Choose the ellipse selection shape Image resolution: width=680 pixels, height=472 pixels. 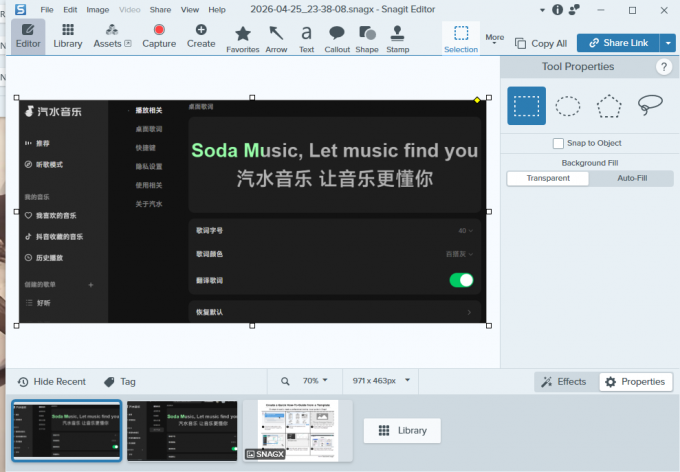(x=568, y=106)
